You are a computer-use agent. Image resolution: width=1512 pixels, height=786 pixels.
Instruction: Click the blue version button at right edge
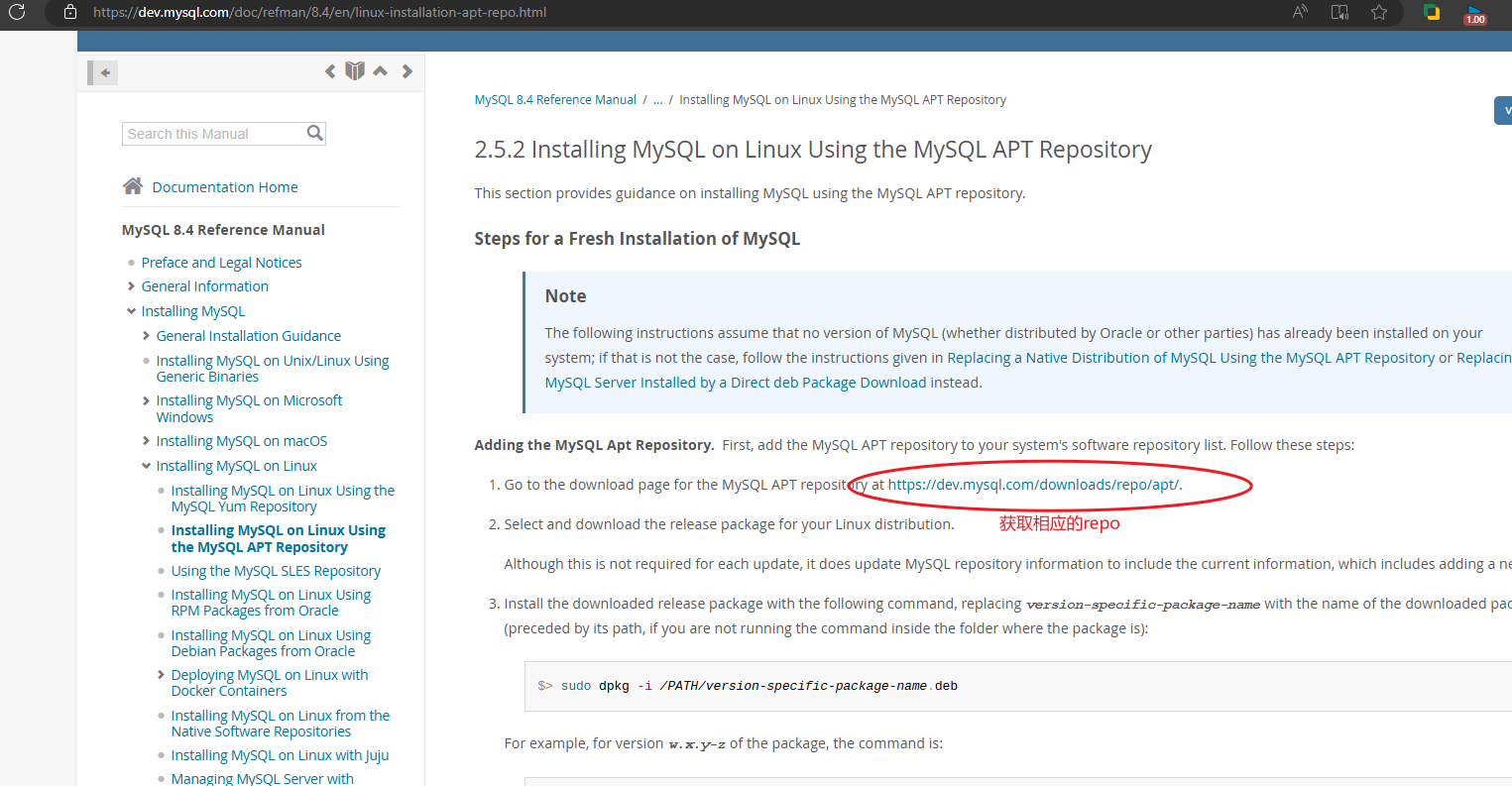pyautogui.click(x=1504, y=110)
